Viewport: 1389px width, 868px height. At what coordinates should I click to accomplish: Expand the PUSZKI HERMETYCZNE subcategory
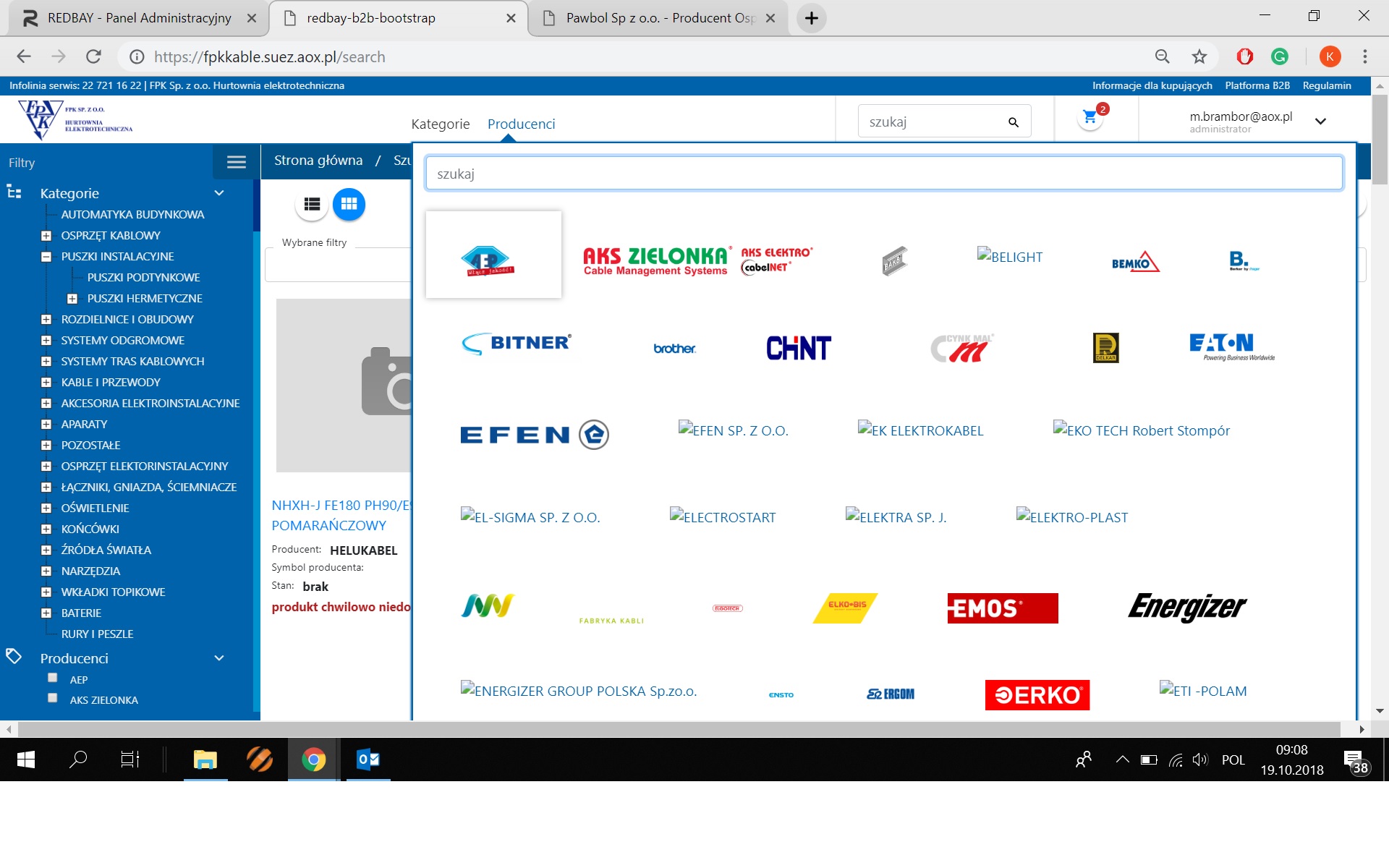pos(72,299)
